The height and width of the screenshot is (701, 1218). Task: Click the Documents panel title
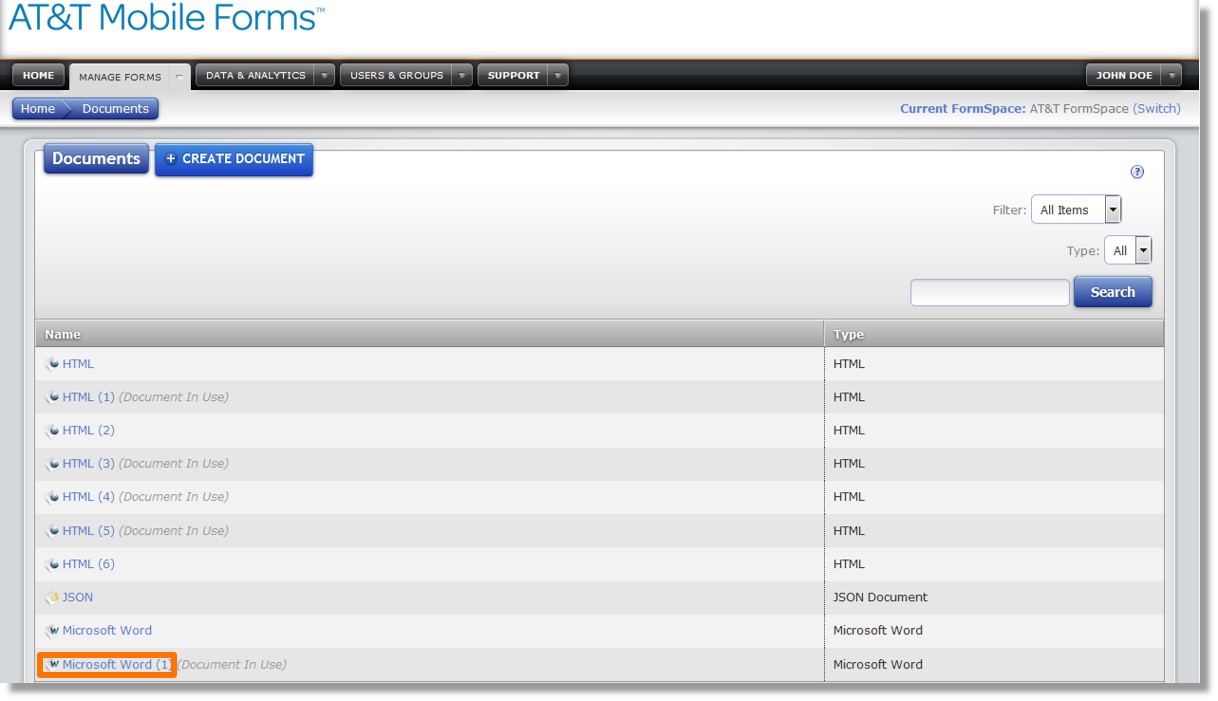[96, 158]
